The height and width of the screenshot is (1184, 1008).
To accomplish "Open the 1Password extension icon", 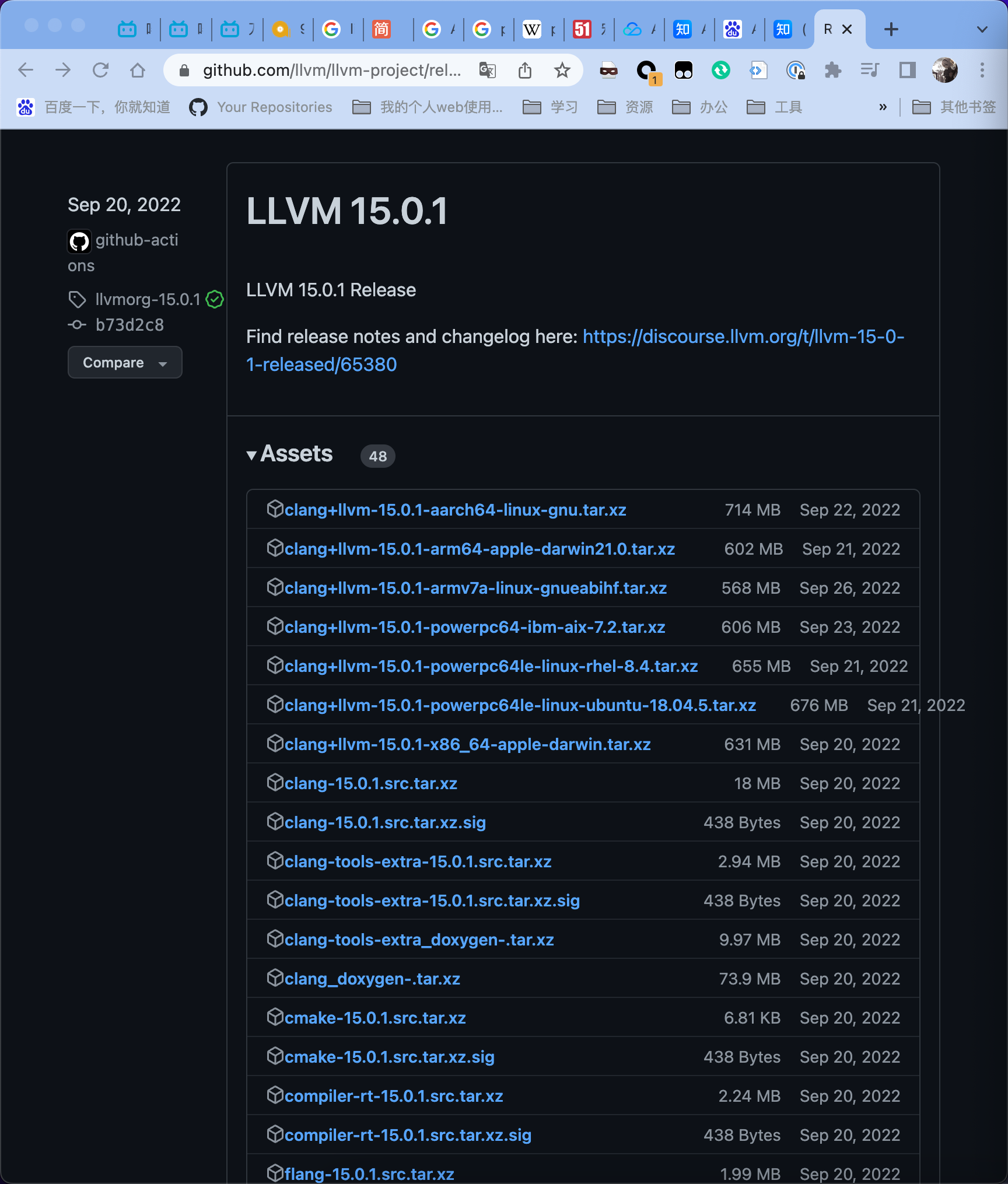I will click(x=796, y=70).
